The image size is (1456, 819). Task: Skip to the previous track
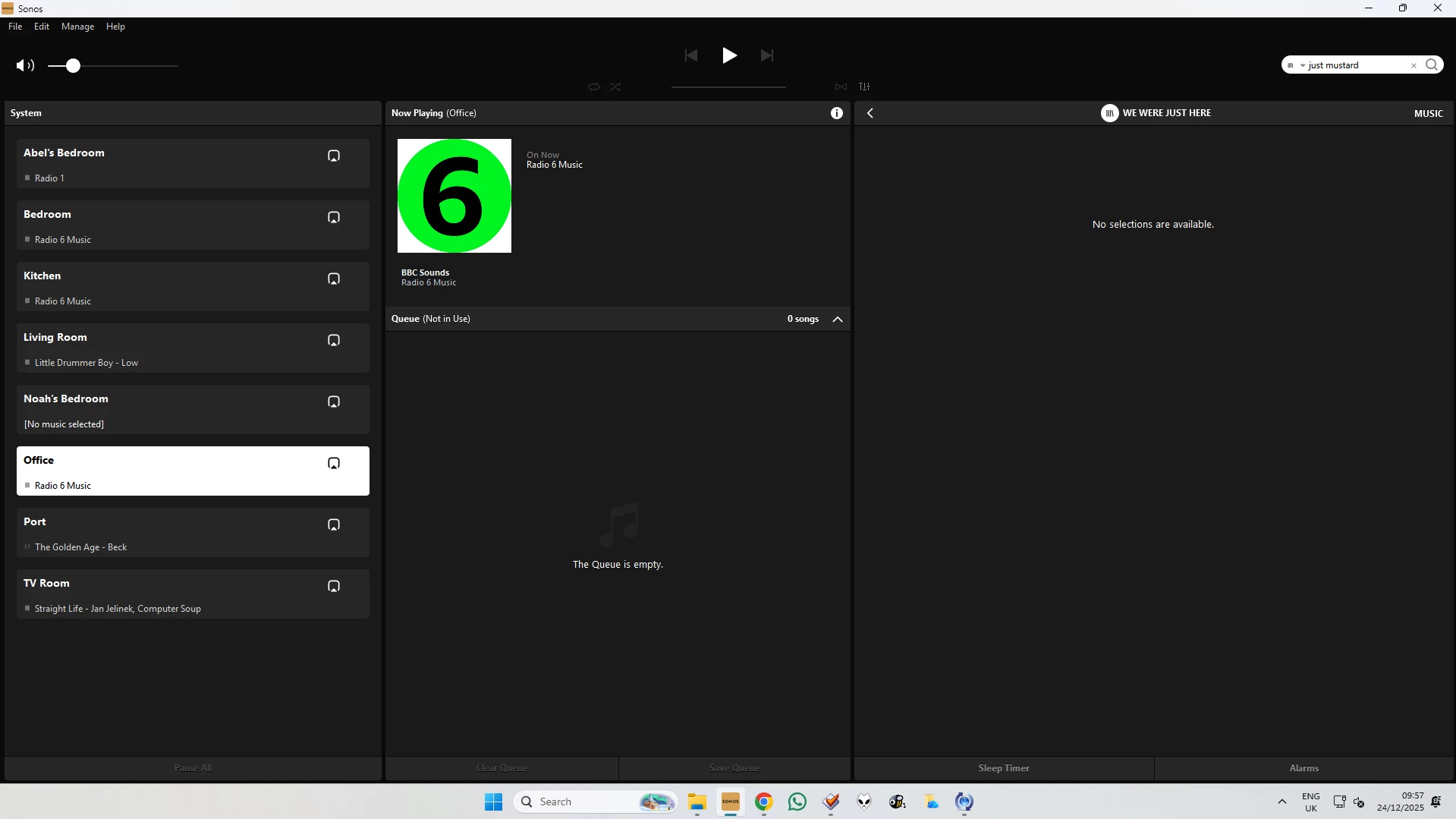(x=690, y=55)
